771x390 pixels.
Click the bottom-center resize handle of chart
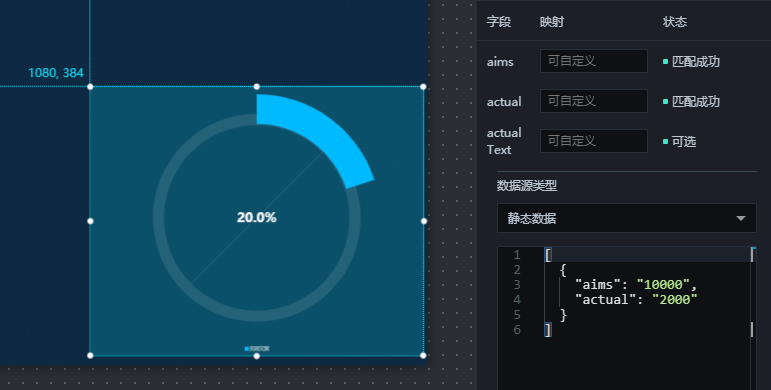[x=257, y=356]
